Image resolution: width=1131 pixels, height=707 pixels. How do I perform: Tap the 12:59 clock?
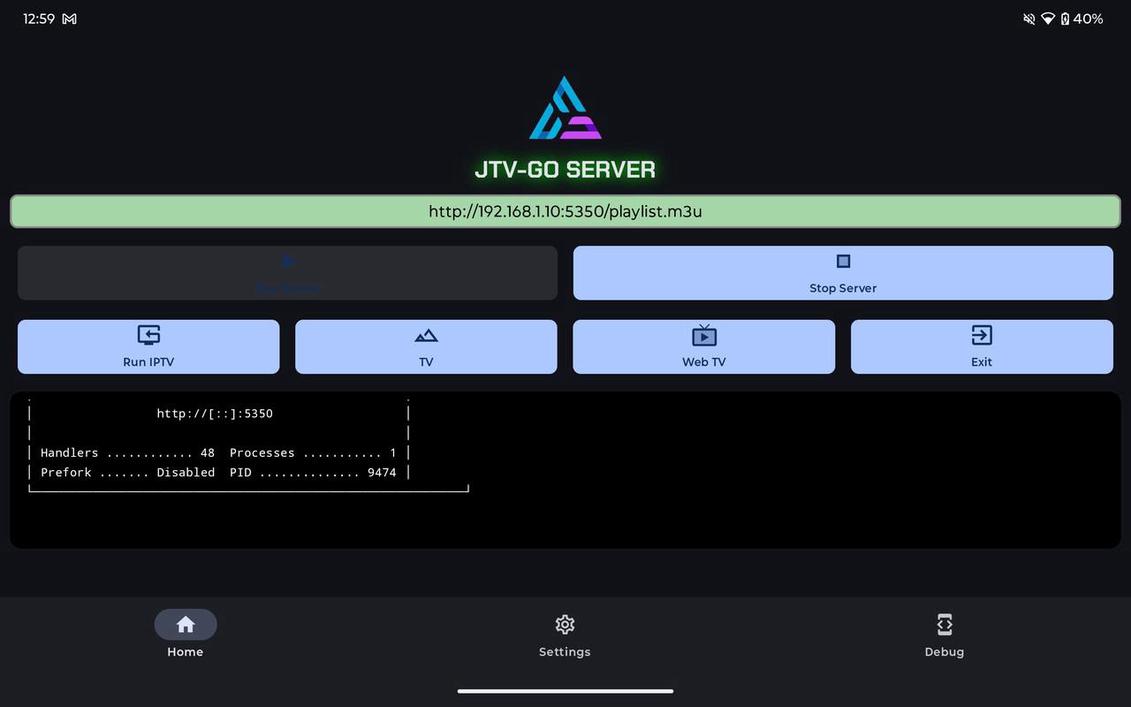click(x=39, y=19)
